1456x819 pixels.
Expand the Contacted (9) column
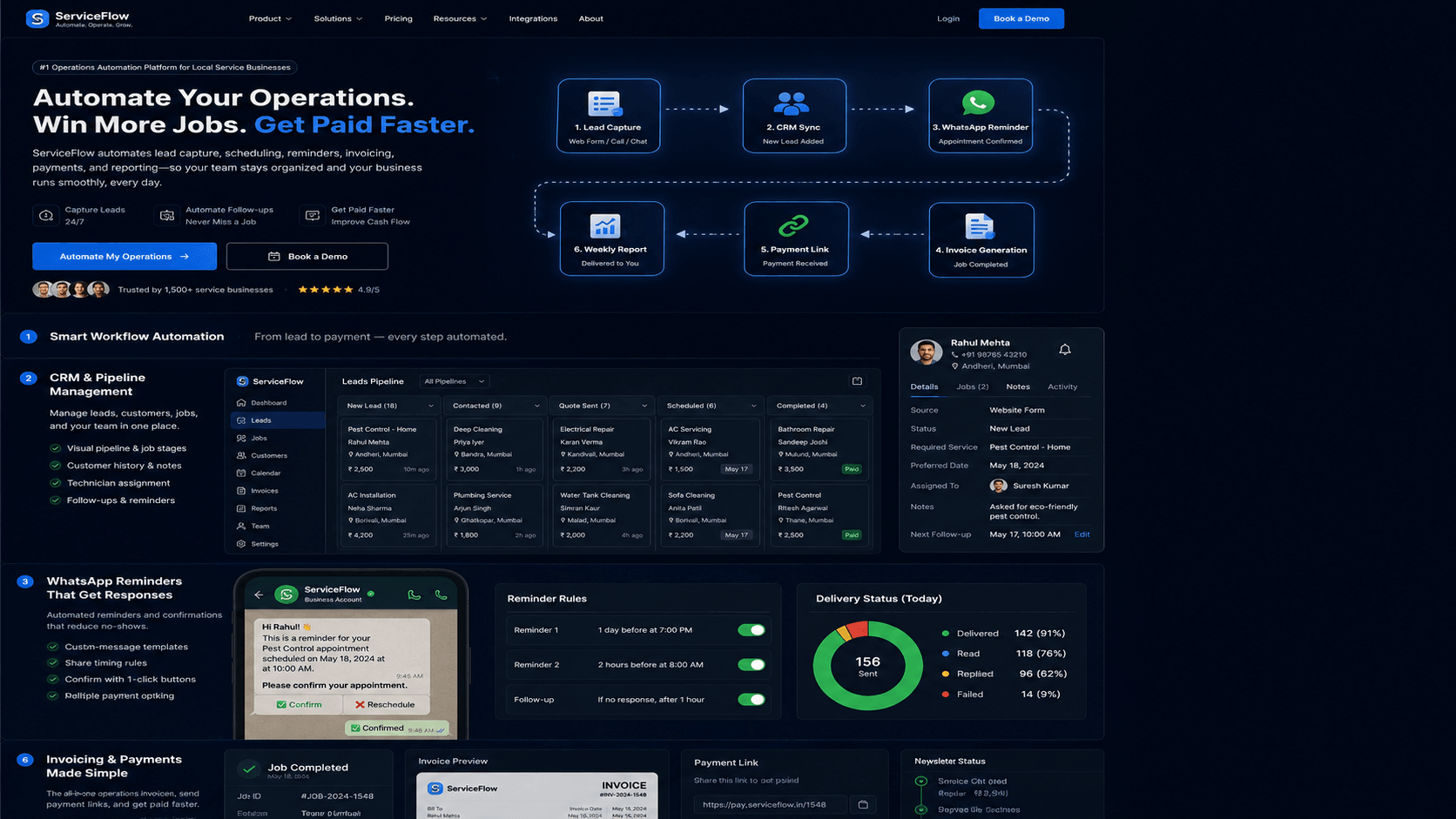click(x=536, y=406)
